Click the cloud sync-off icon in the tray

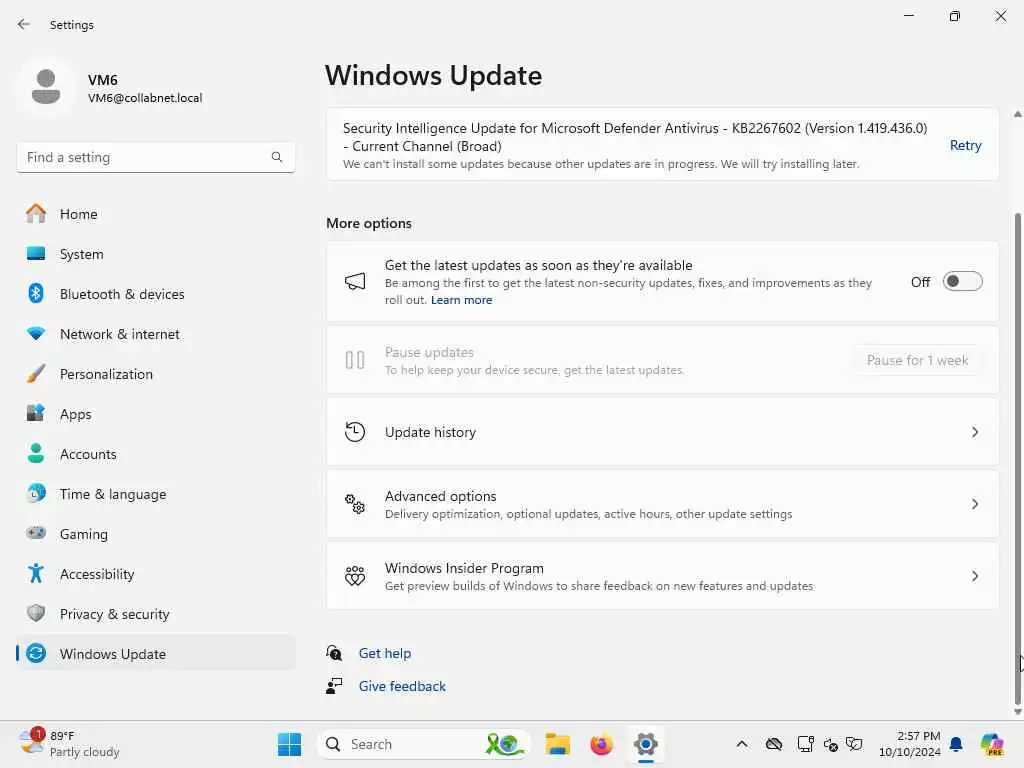774,744
